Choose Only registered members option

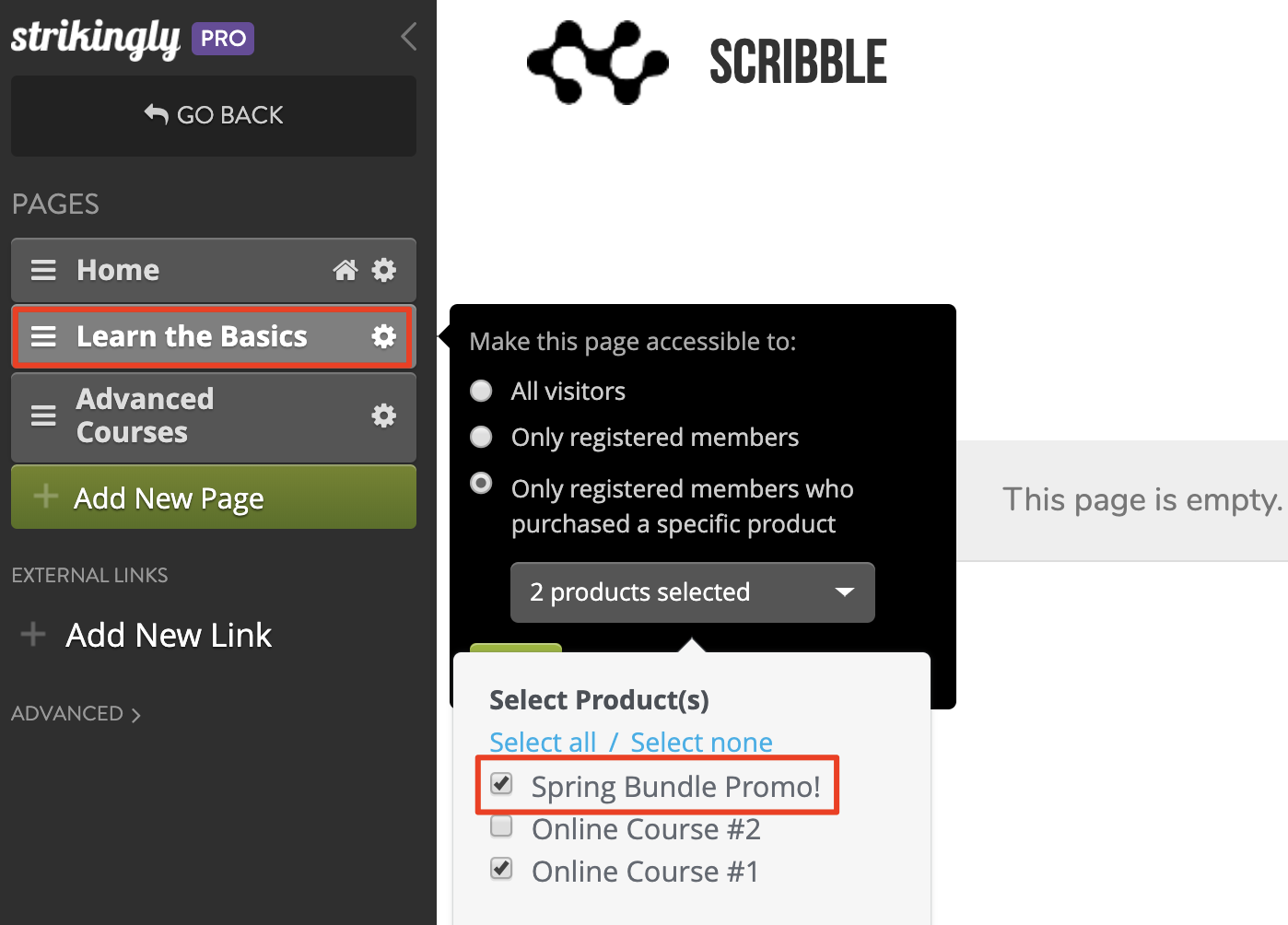(x=481, y=437)
